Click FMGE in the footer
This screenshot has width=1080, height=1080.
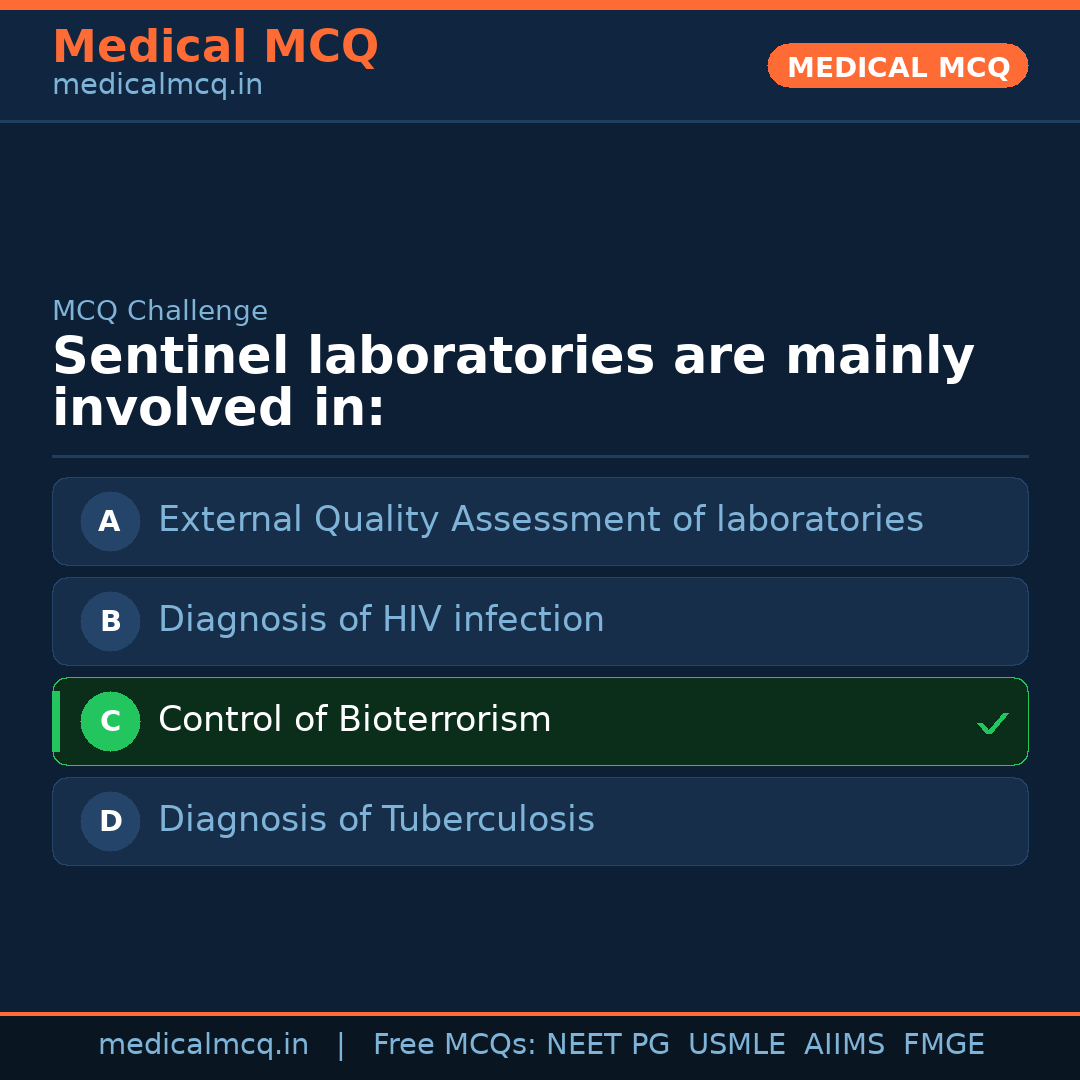coord(943,1045)
